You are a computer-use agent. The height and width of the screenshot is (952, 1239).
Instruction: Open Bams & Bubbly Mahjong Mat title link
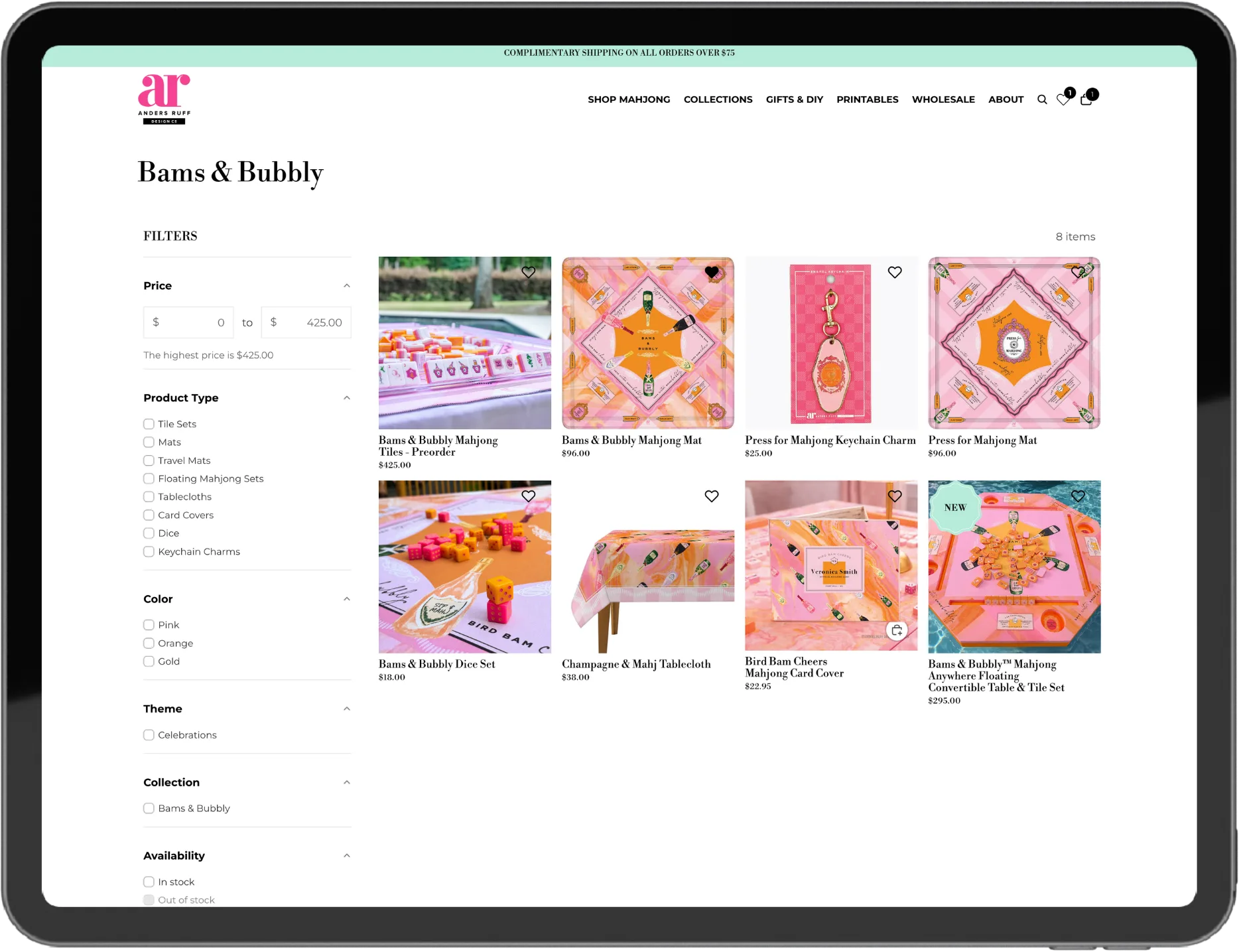(631, 441)
